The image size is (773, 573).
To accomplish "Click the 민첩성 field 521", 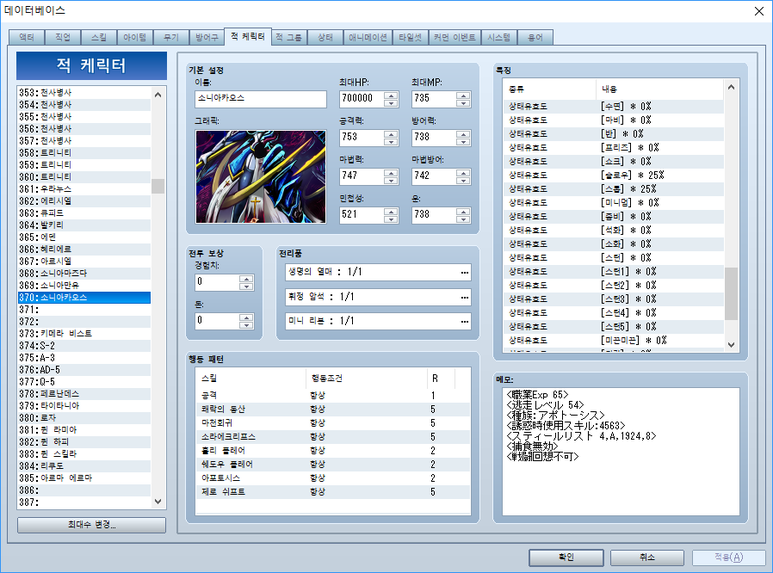I will (x=362, y=215).
